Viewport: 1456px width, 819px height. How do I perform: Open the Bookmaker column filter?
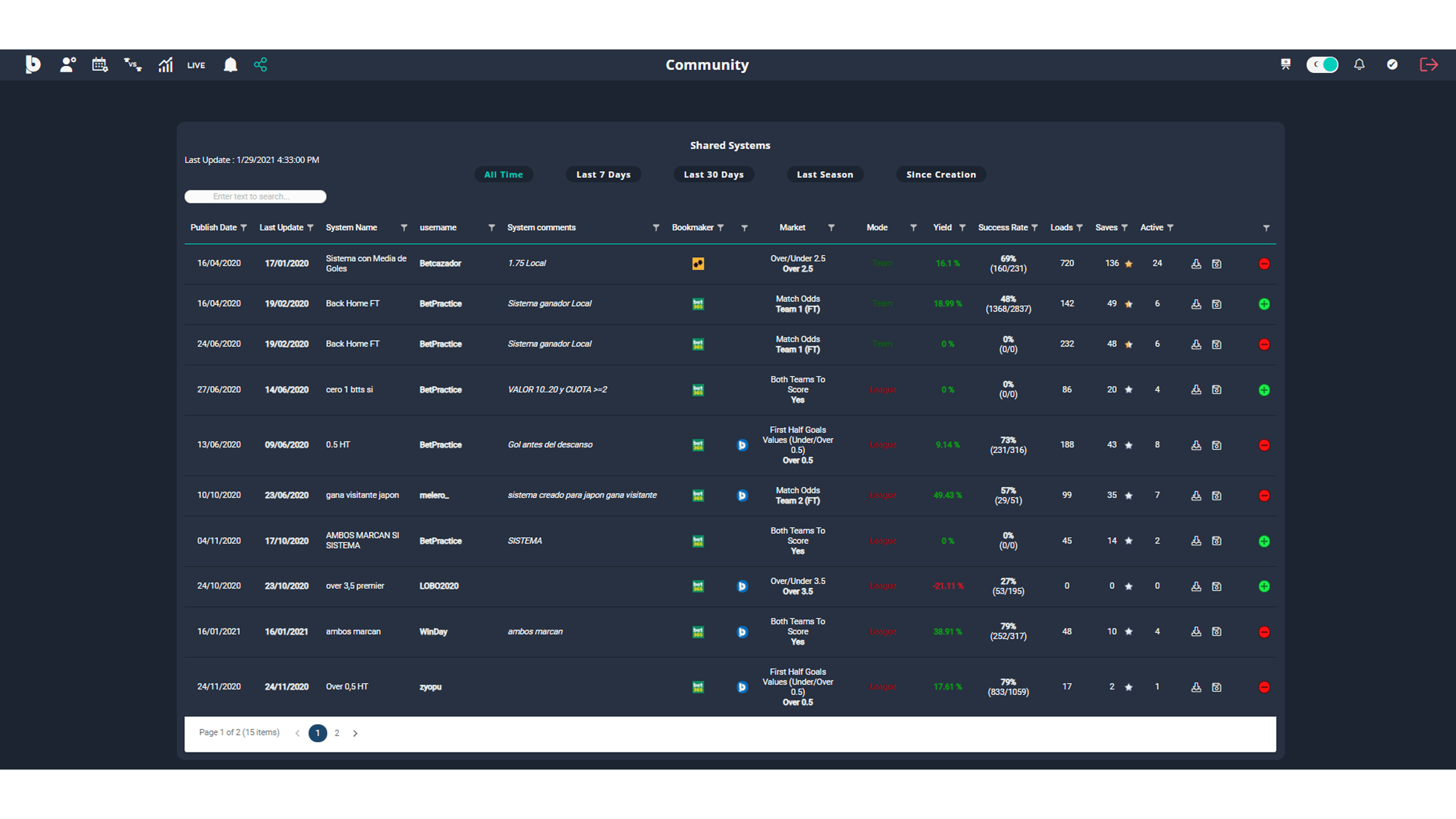721,227
